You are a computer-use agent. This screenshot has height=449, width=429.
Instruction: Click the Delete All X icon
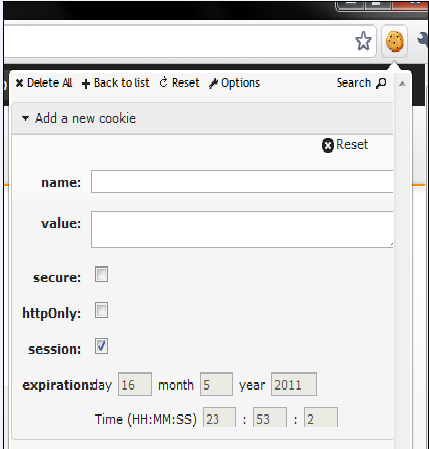pos(19,83)
